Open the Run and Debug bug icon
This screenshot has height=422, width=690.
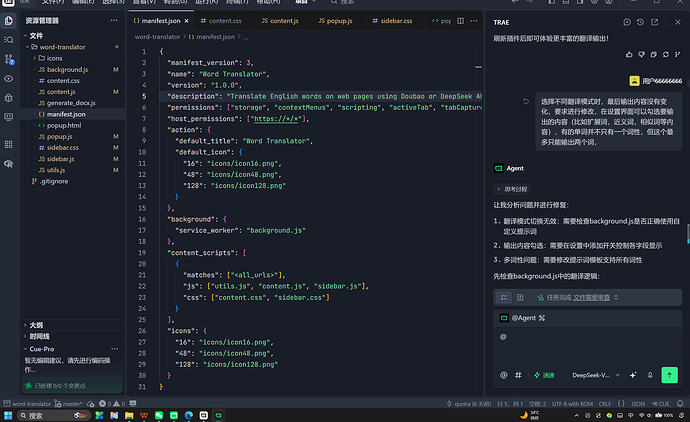click(x=8, y=98)
